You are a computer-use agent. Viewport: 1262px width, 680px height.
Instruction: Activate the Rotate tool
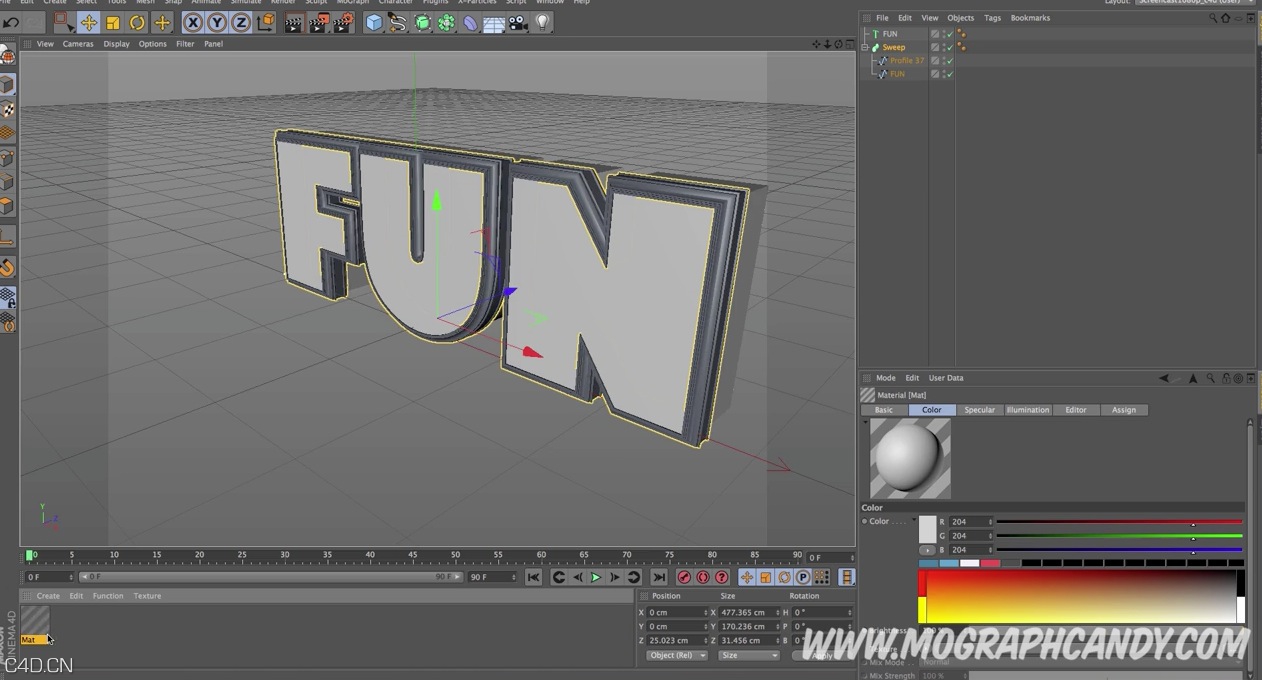coord(136,23)
